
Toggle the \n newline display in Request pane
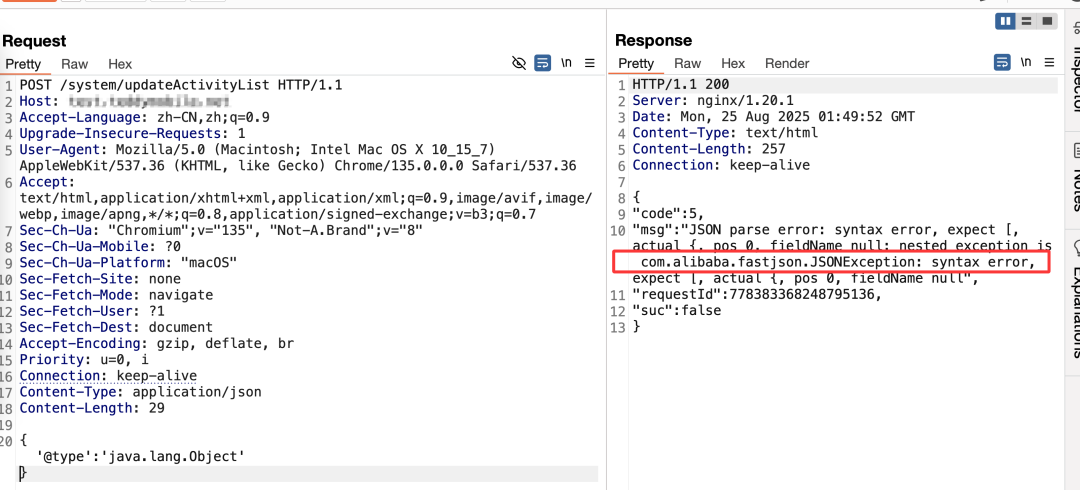(566, 63)
